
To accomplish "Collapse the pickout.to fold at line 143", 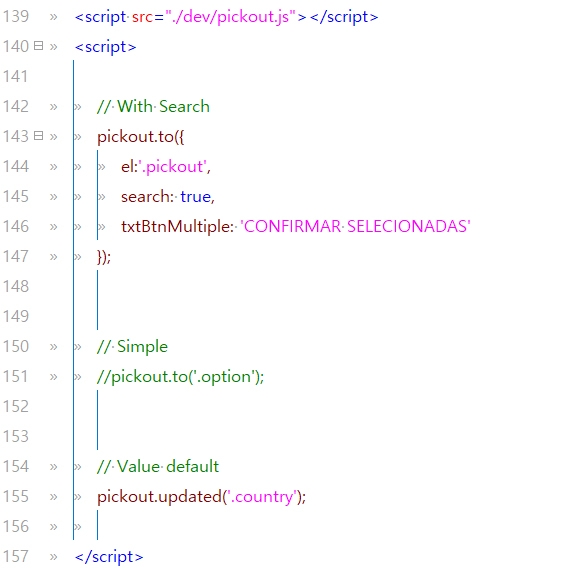I will (x=38, y=136).
